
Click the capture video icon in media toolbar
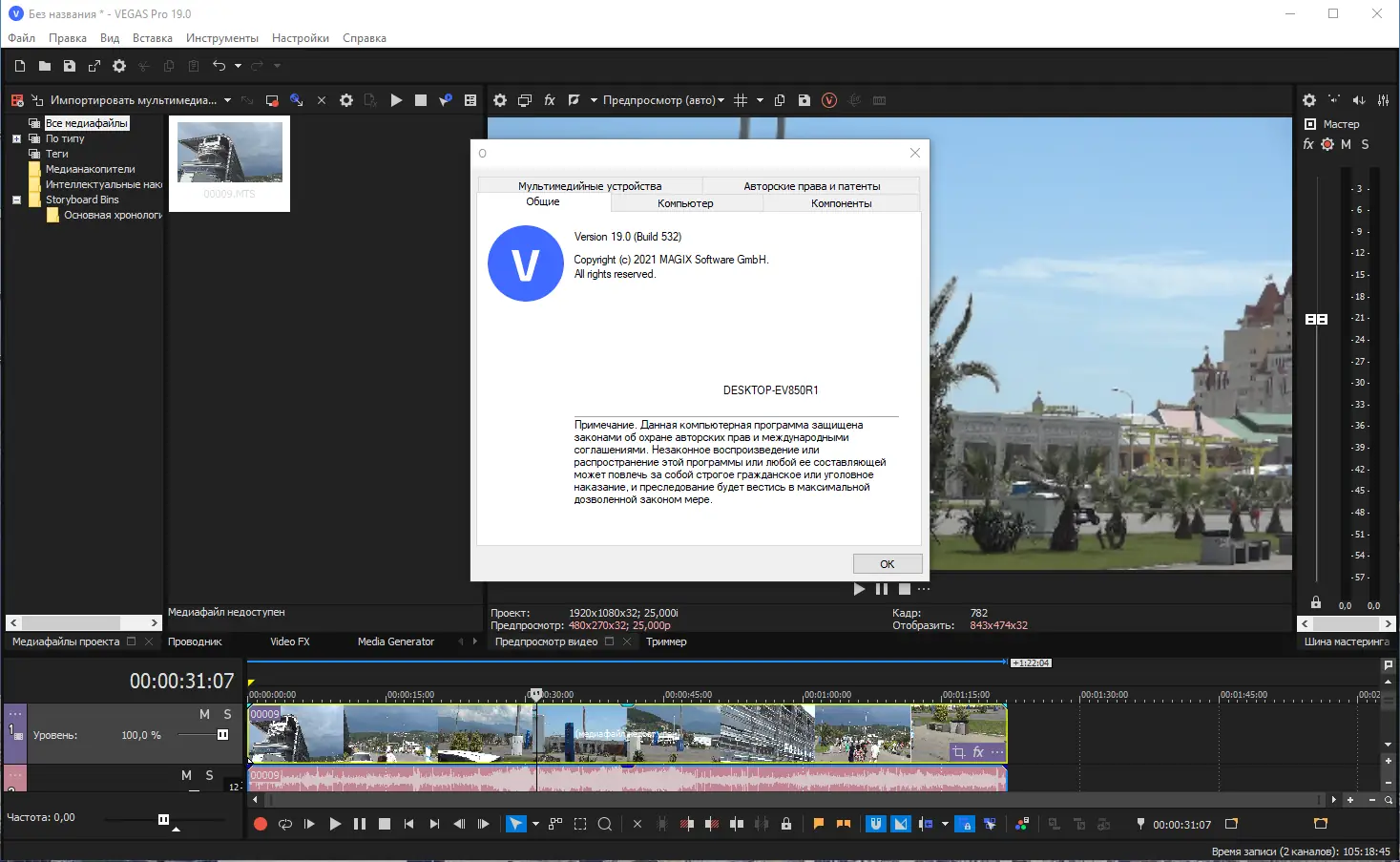(x=272, y=100)
